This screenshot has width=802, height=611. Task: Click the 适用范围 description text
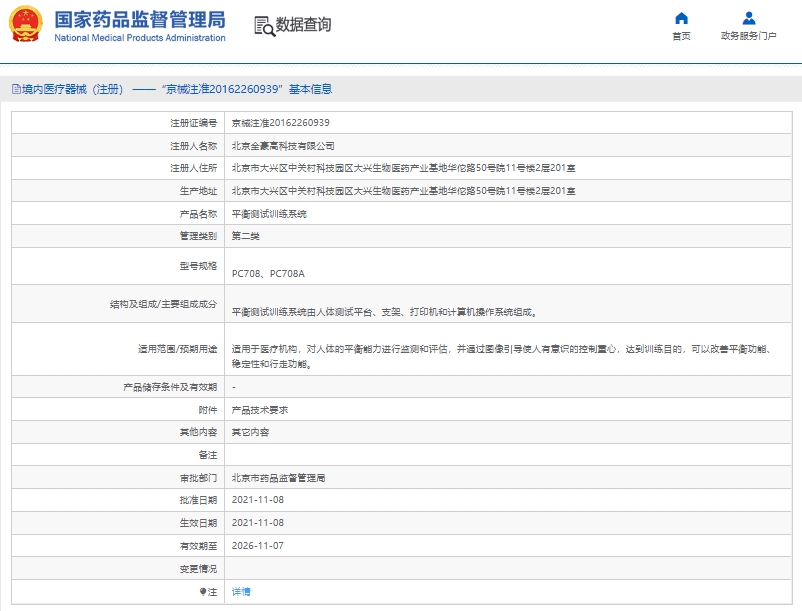click(x=501, y=356)
